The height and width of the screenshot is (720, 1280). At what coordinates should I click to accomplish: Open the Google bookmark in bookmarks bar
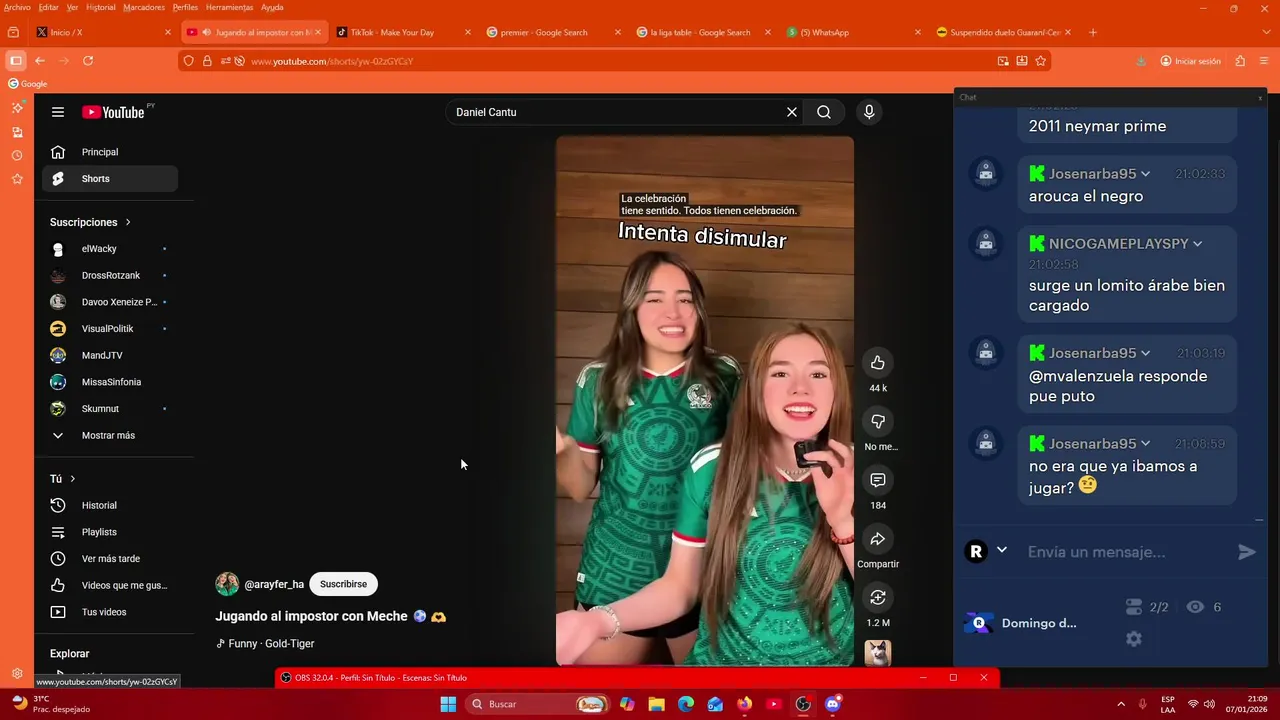(x=27, y=84)
